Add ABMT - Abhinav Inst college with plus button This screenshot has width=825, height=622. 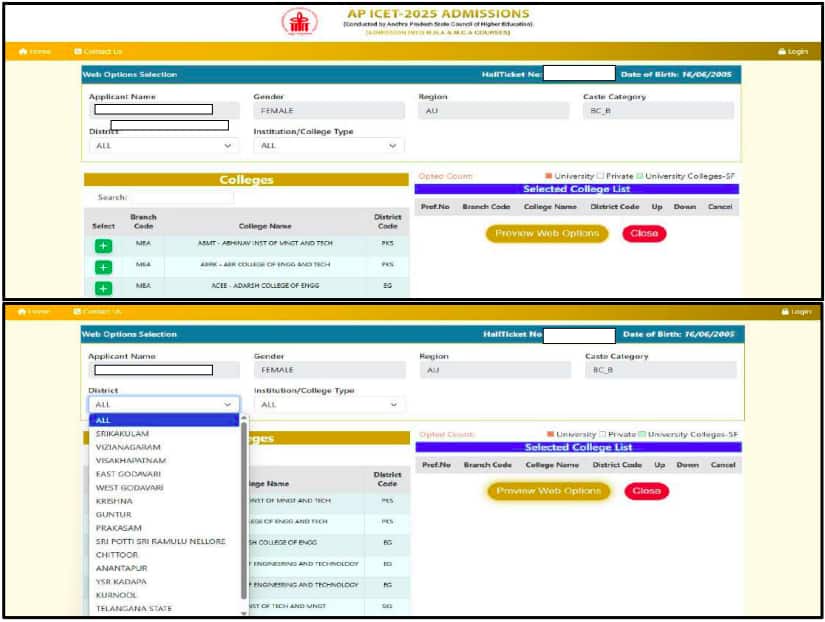(x=103, y=246)
